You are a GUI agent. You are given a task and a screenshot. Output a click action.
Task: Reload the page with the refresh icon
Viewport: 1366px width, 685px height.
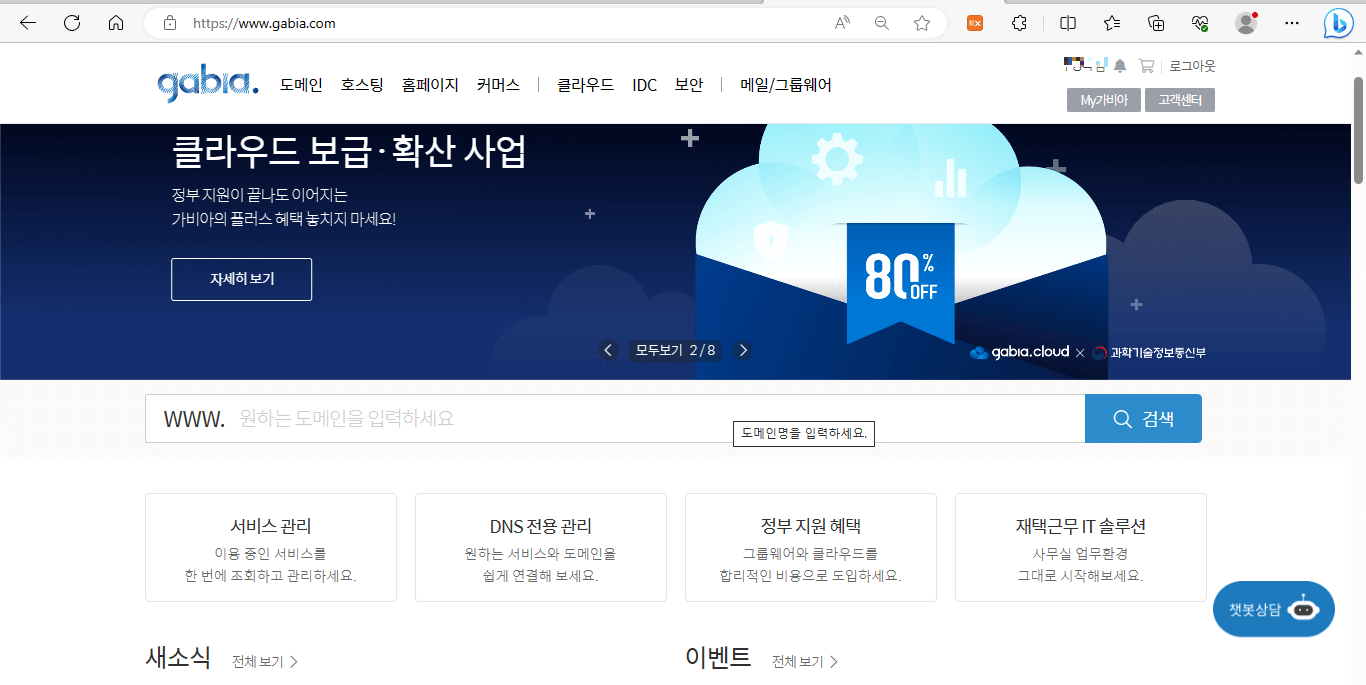72,23
